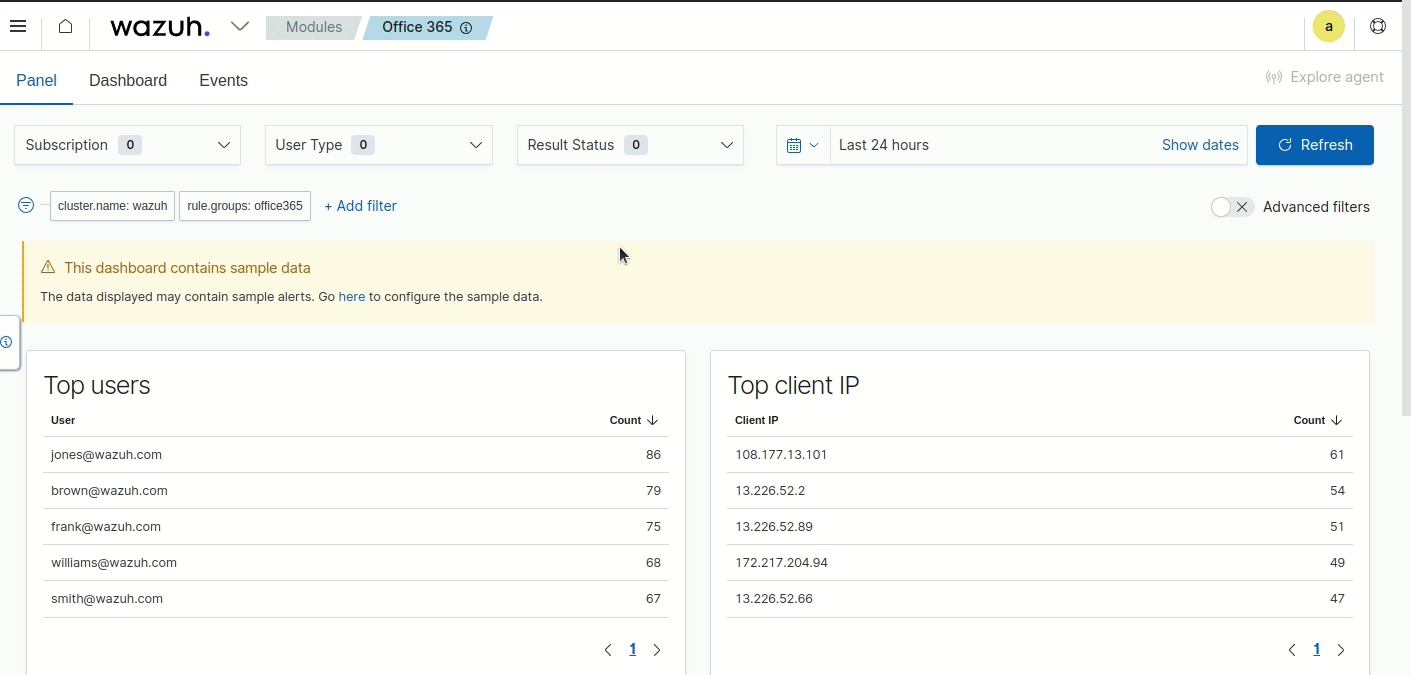Click the filter funnel icon near filter pills
This screenshot has height=675, width=1411.
[x=25, y=206]
